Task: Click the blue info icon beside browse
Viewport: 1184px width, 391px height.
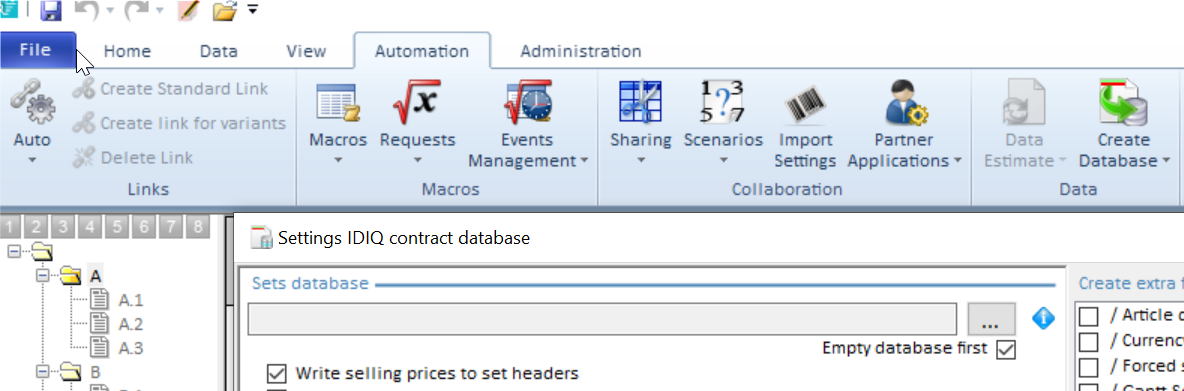Action: click(x=1043, y=319)
